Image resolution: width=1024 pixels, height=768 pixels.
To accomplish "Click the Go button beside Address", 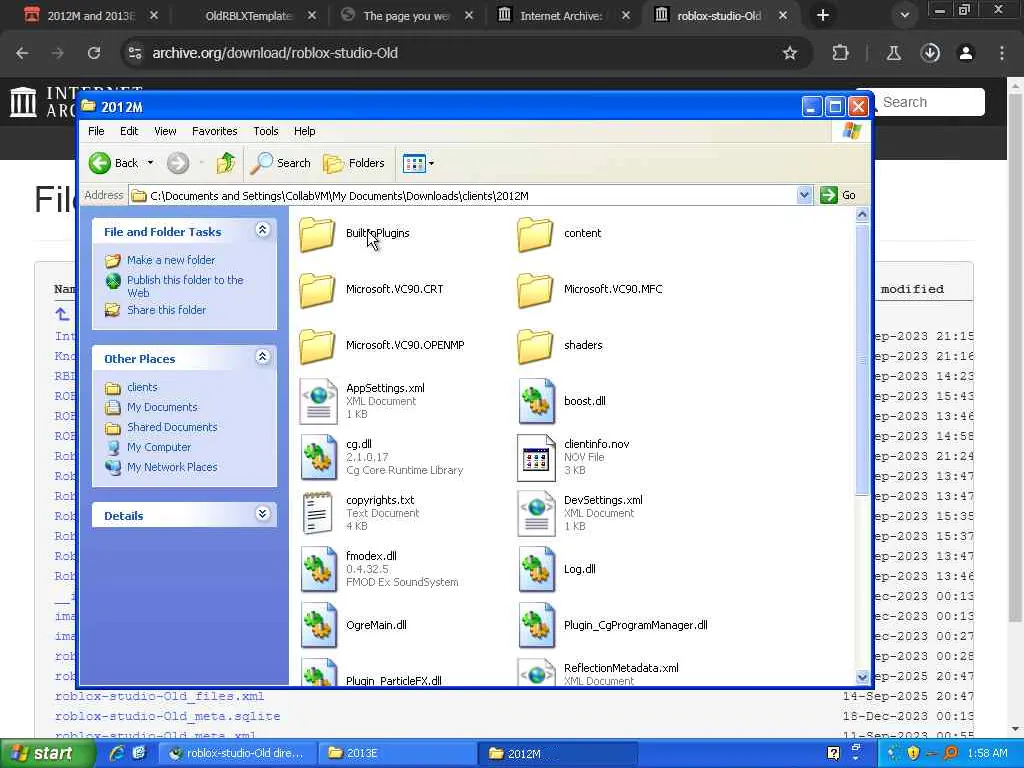I will pos(839,195).
